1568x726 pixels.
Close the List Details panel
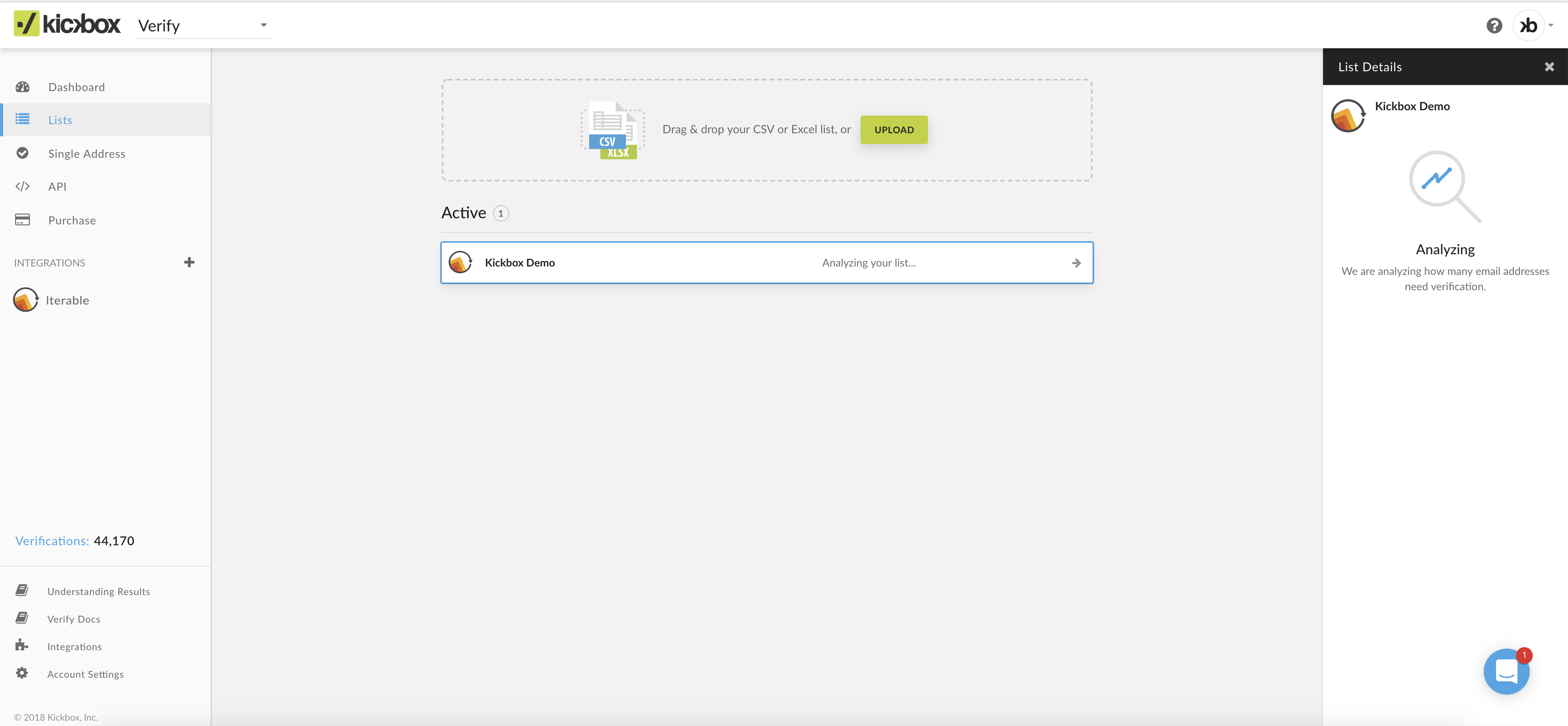click(1549, 67)
